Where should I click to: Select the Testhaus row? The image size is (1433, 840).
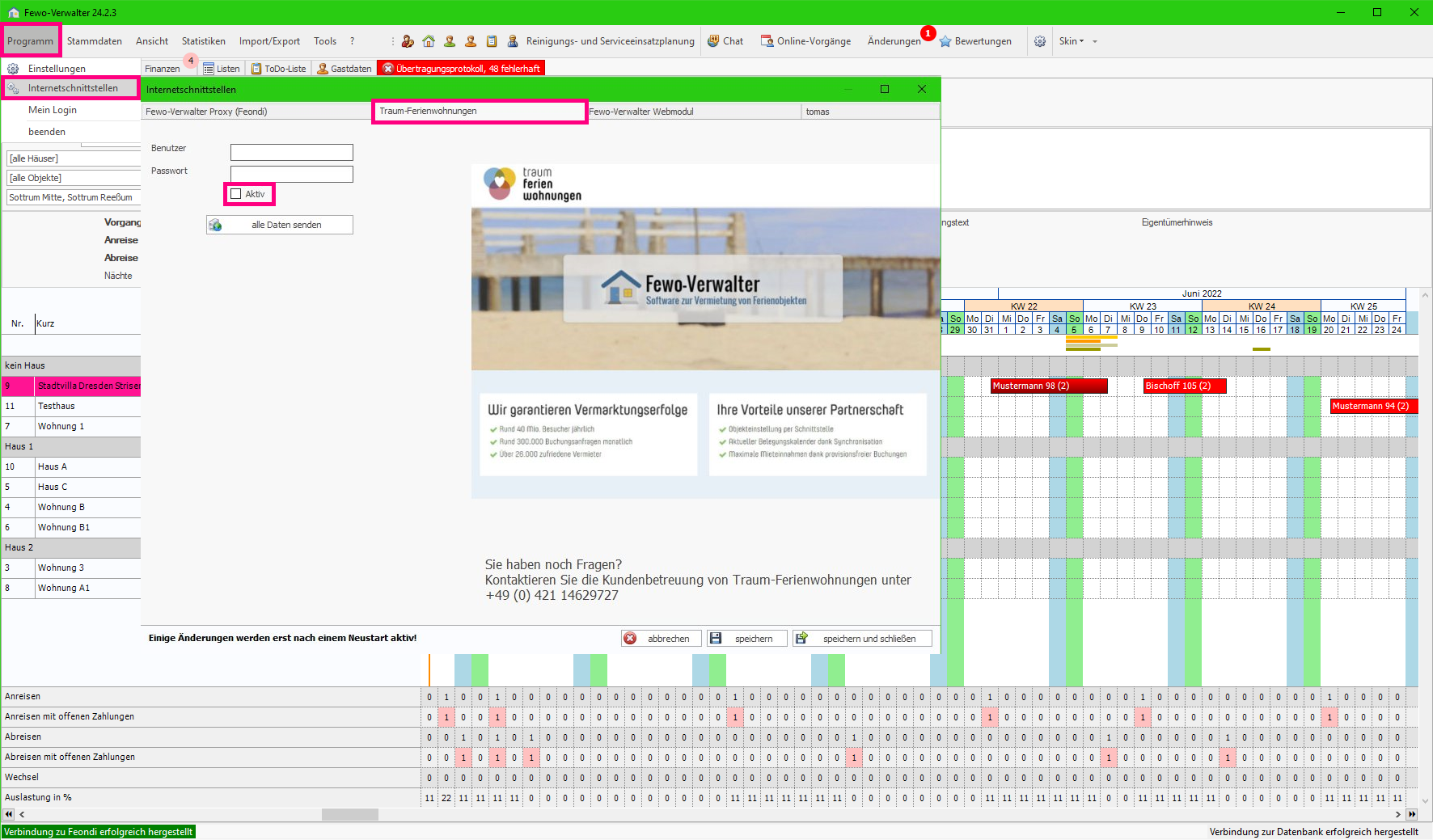click(71, 406)
